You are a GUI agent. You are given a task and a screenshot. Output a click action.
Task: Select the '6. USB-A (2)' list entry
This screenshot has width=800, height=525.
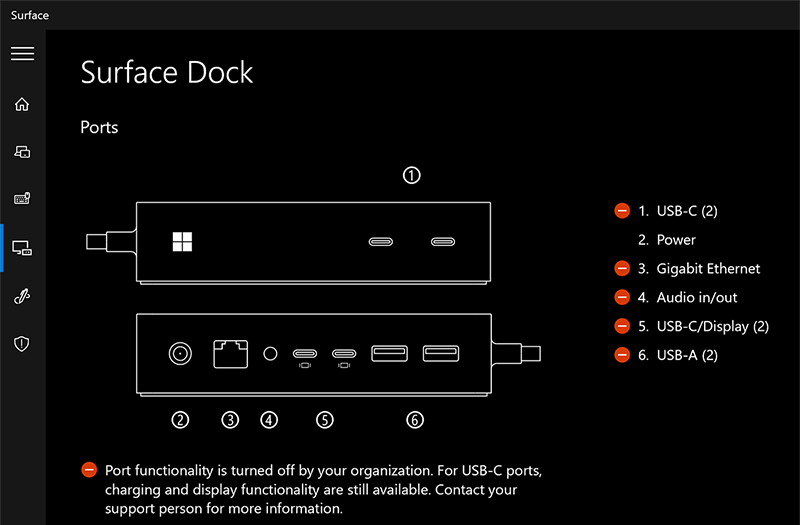(678, 355)
